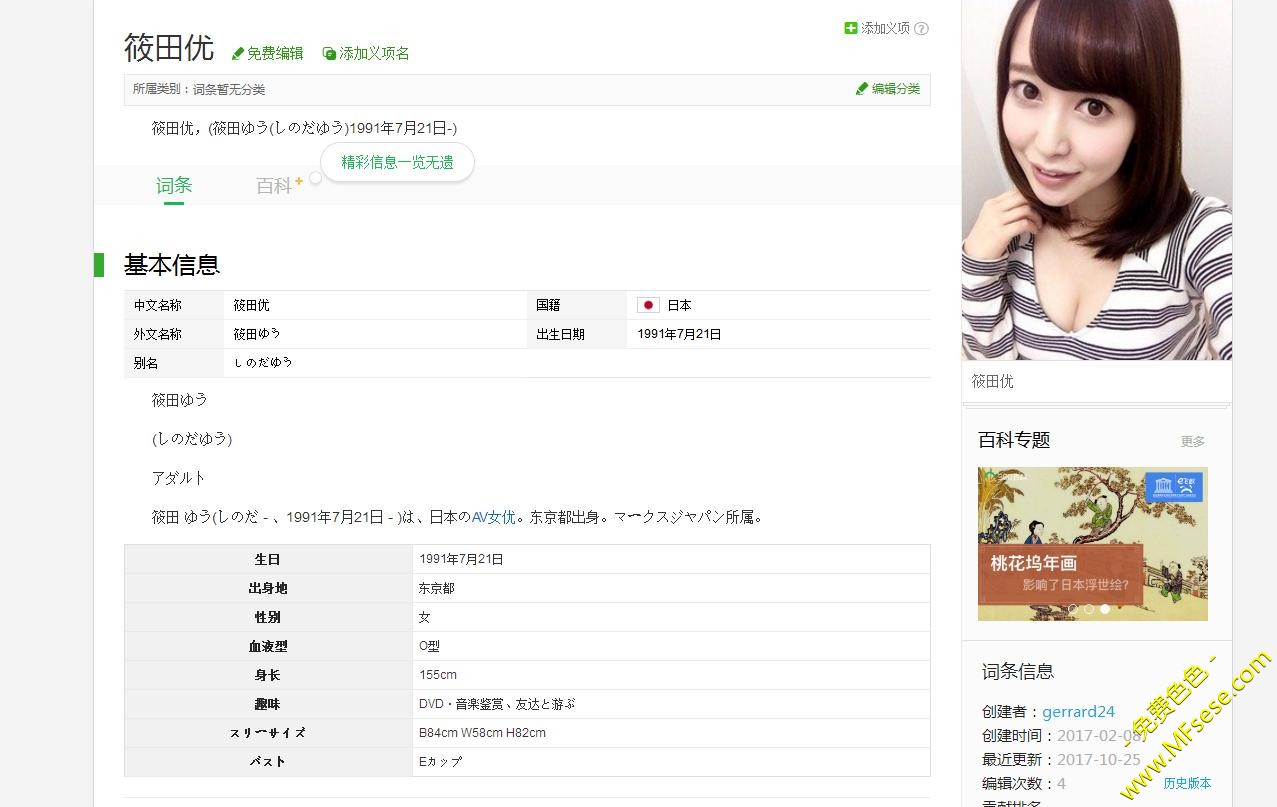The height and width of the screenshot is (807, 1277).
Task: Click the pencil icon beside 免费编辑
Action: click(x=238, y=54)
